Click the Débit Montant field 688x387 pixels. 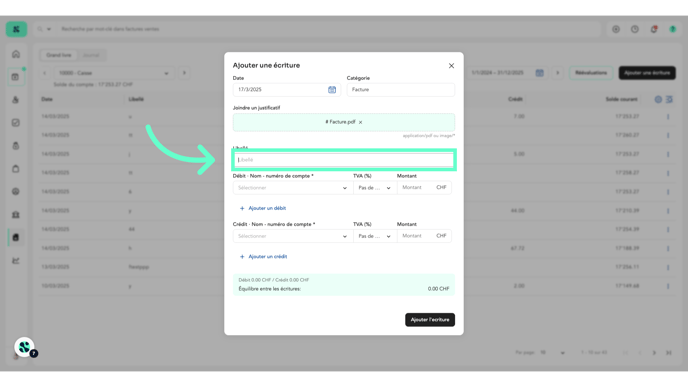pos(423,188)
